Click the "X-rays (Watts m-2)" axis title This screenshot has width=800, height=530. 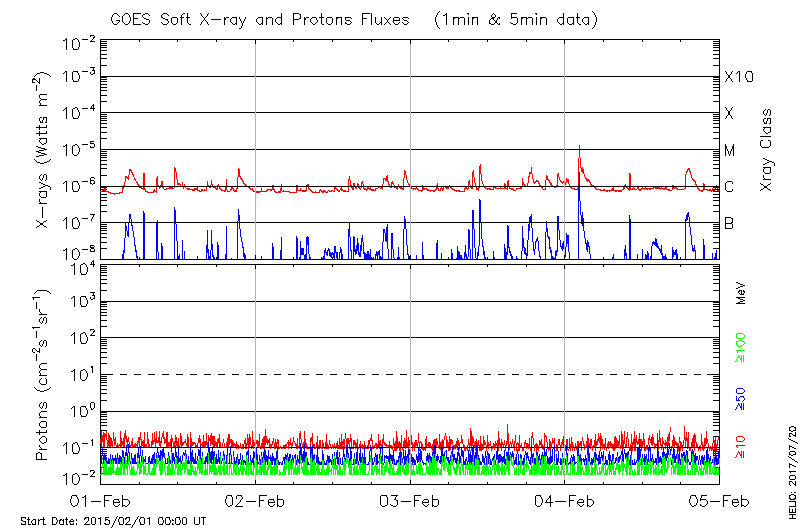pyautogui.click(x=43, y=150)
